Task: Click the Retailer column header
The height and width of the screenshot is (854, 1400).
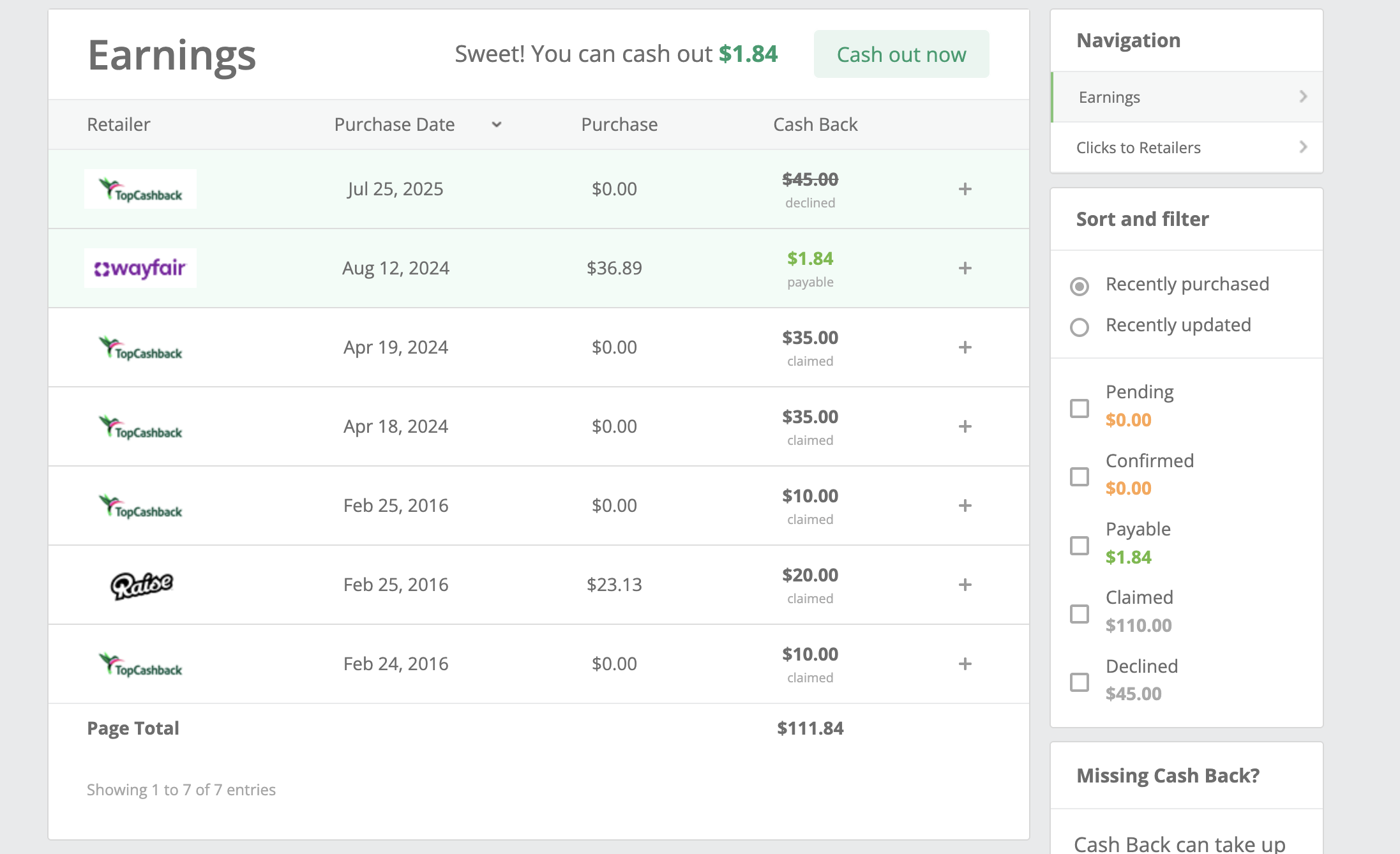Action: tap(119, 124)
